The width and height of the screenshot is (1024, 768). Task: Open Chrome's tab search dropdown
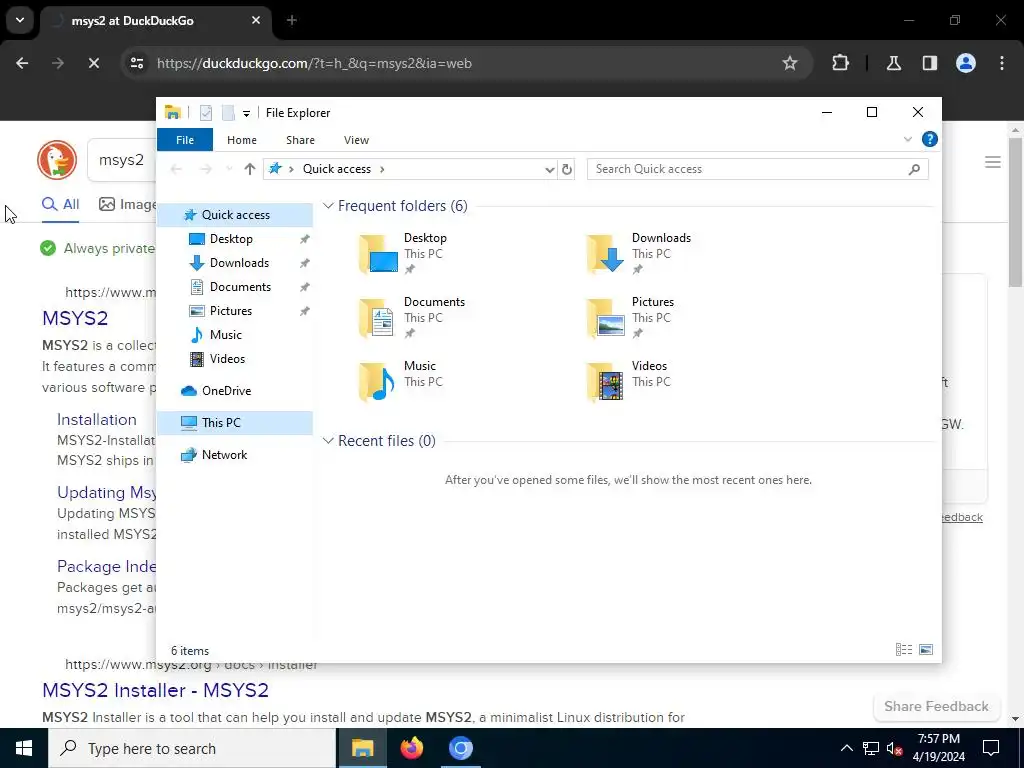tap(20, 20)
